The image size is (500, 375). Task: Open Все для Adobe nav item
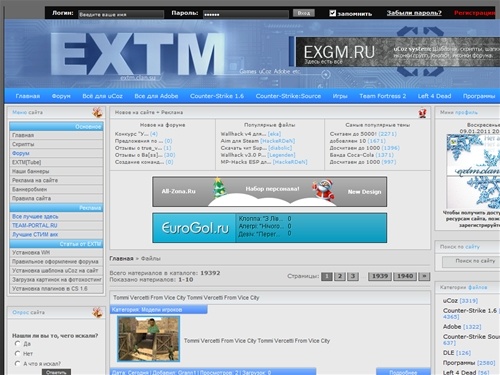tap(156, 96)
